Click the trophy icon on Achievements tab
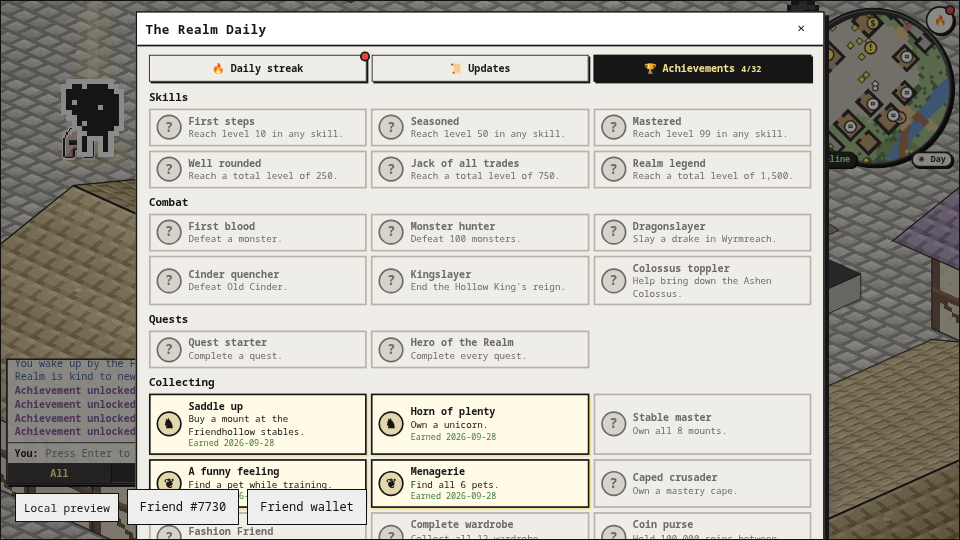Viewport: 960px width, 540px height. pos(650,69)
